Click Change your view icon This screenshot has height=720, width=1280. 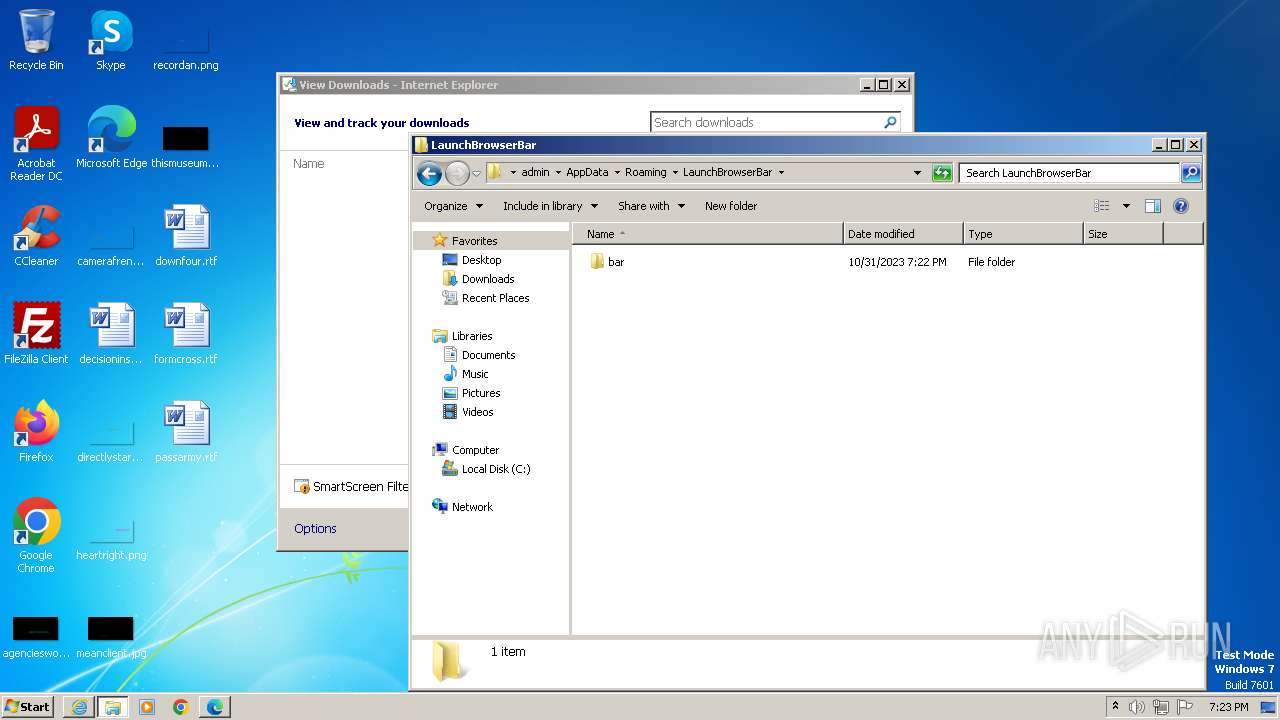click(x=1101, y=206)
